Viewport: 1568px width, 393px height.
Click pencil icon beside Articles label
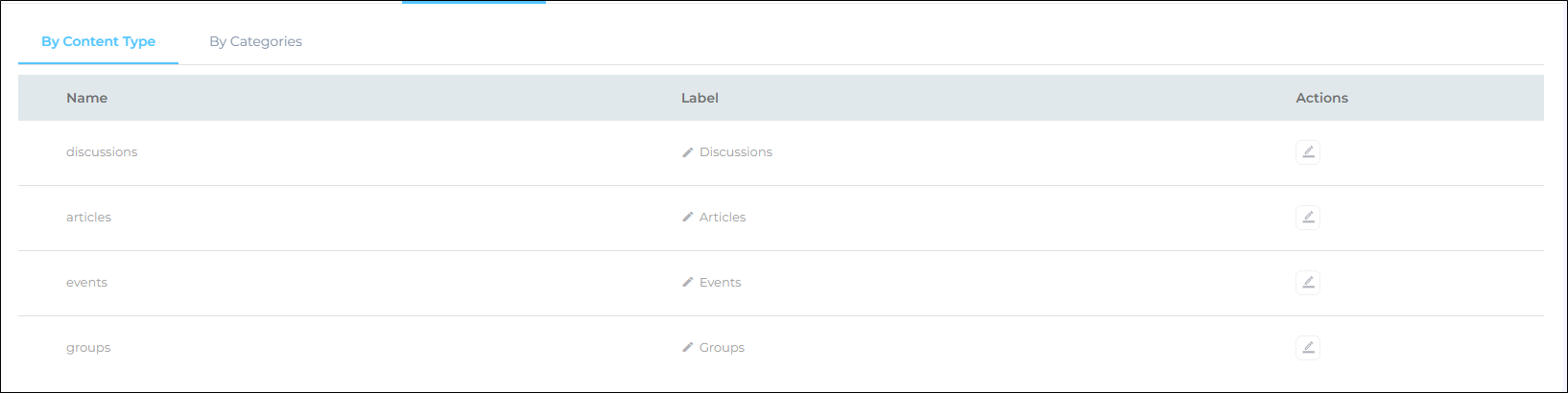[x=687, y=218]
